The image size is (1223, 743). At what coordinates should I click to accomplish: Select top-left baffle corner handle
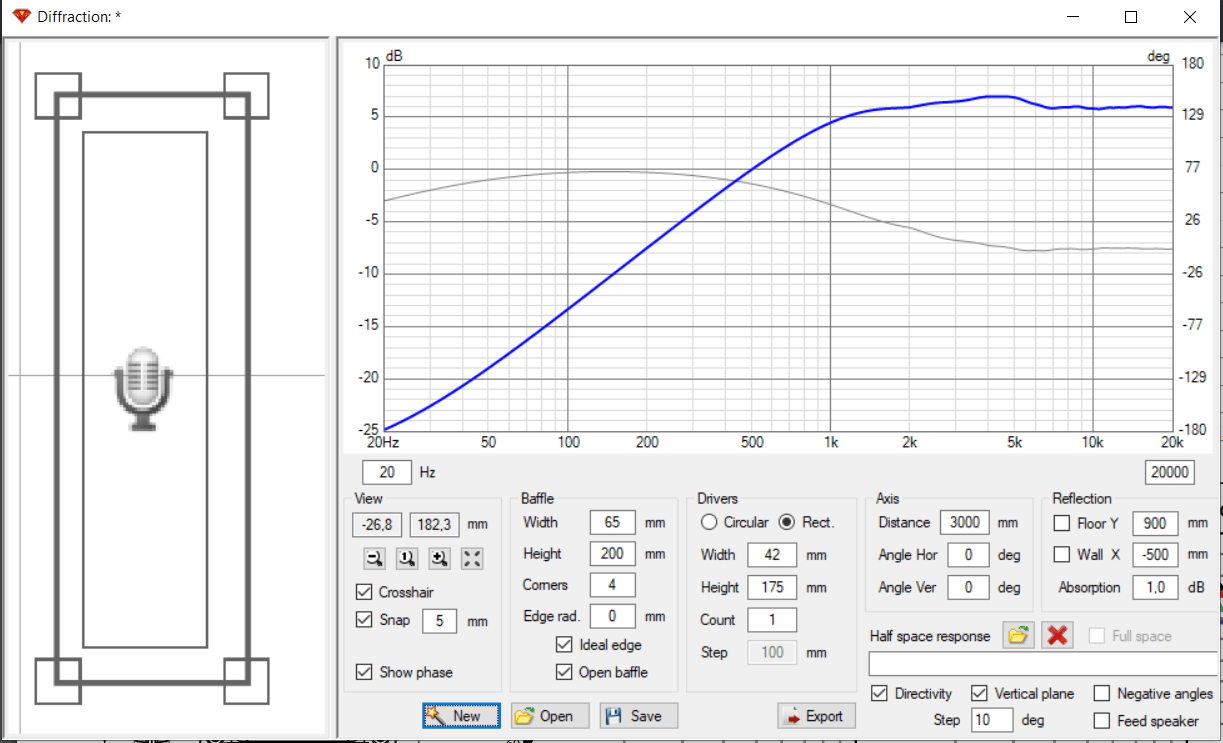coord(58,95)
